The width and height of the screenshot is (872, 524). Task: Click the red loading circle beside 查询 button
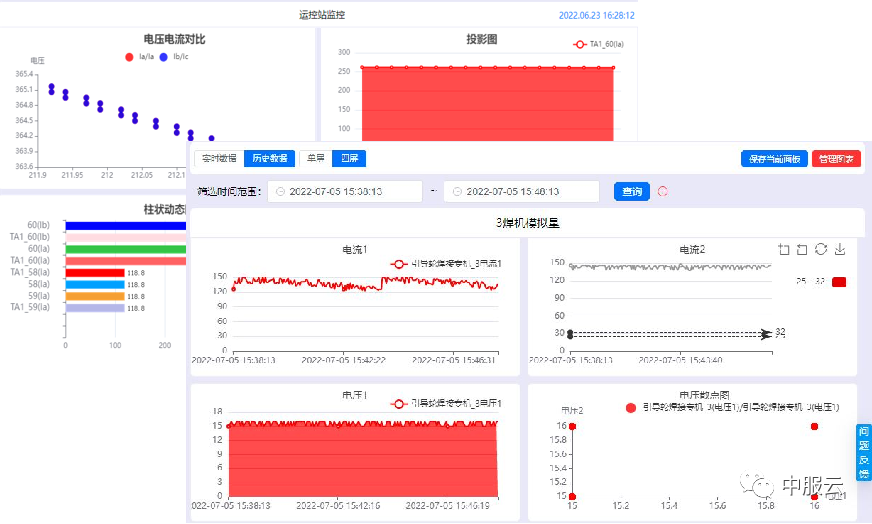pos(662,191)
